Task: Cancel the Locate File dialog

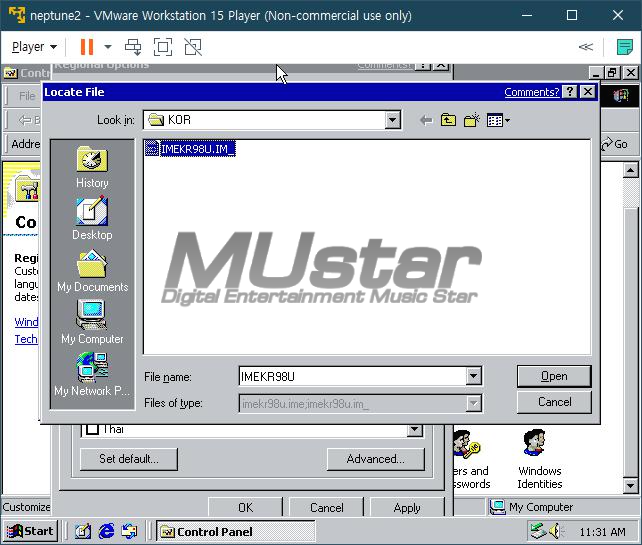Action: 554,402
